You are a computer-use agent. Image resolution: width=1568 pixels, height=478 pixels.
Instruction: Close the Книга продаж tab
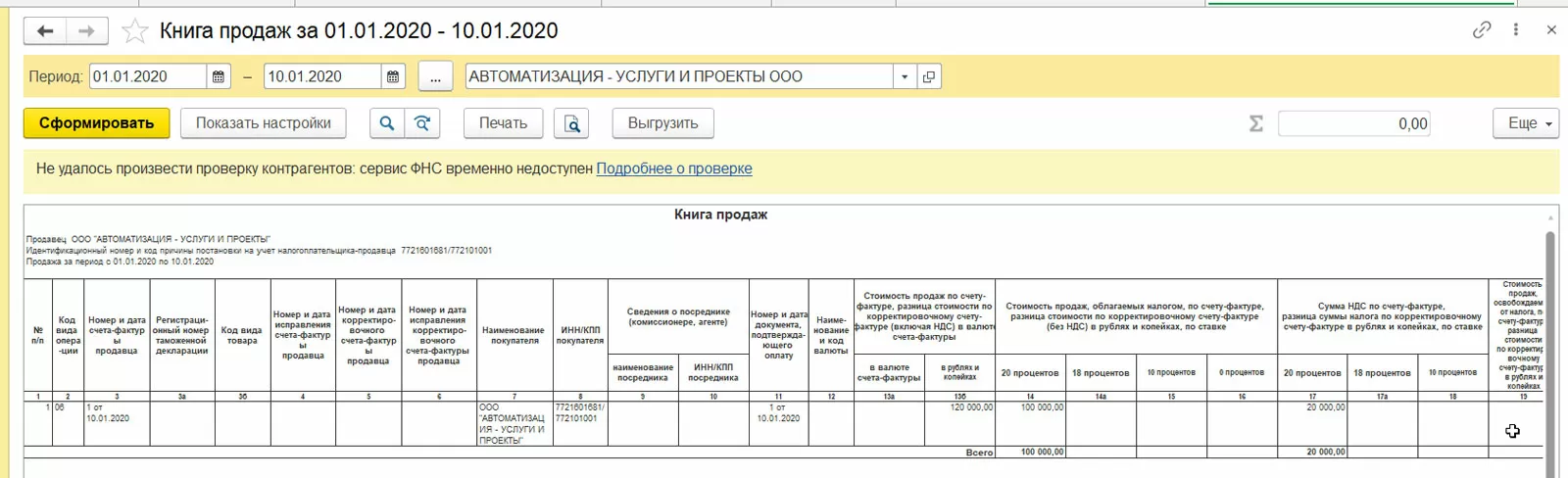click(x=1551, y=30)
